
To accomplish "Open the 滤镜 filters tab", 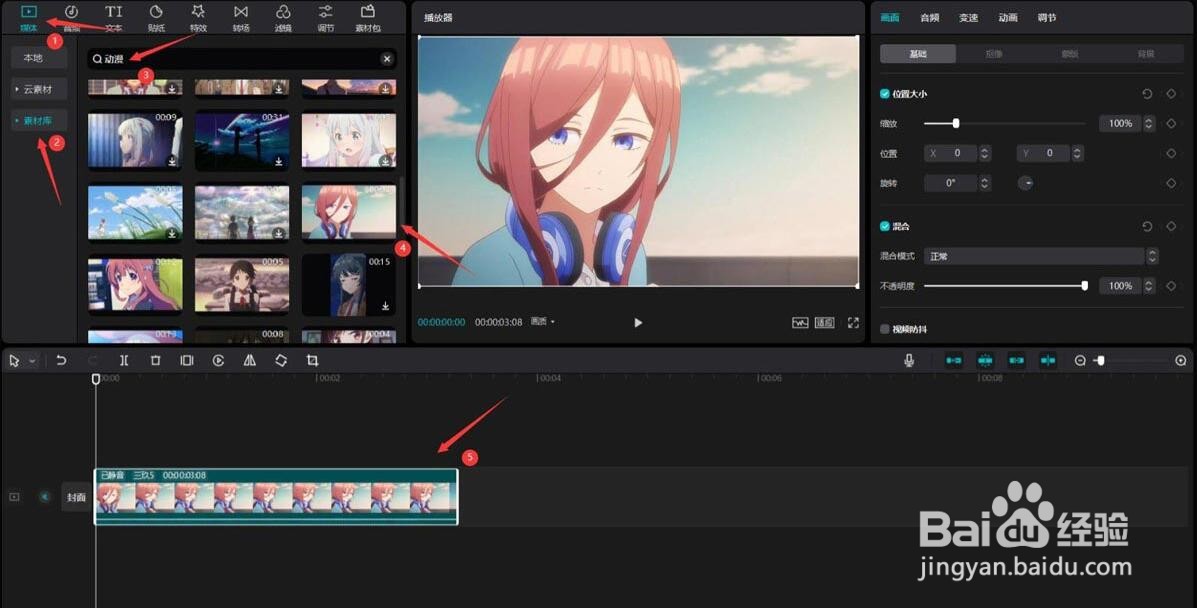I will click(283, 18).
